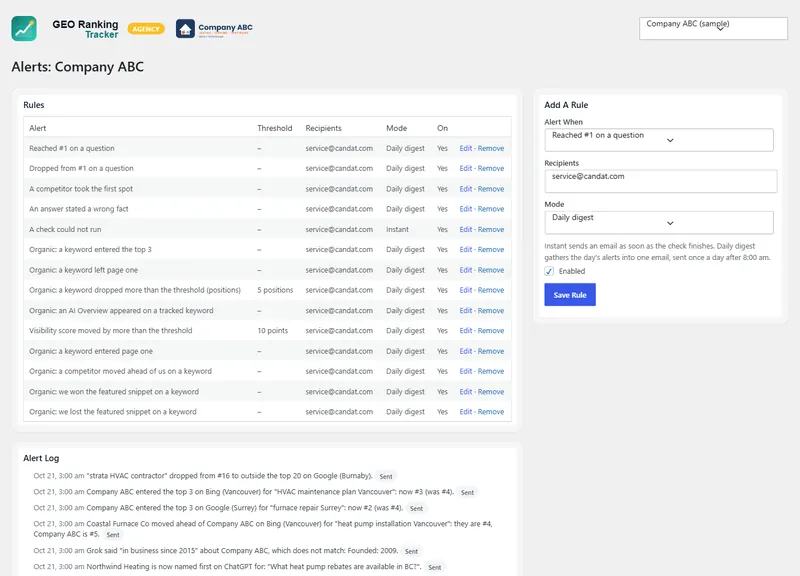Remove 'An answer stated a wrong fact' rule
Viewport: 800px width, 576px height.
pyautogui.click(x=491, y=209)
